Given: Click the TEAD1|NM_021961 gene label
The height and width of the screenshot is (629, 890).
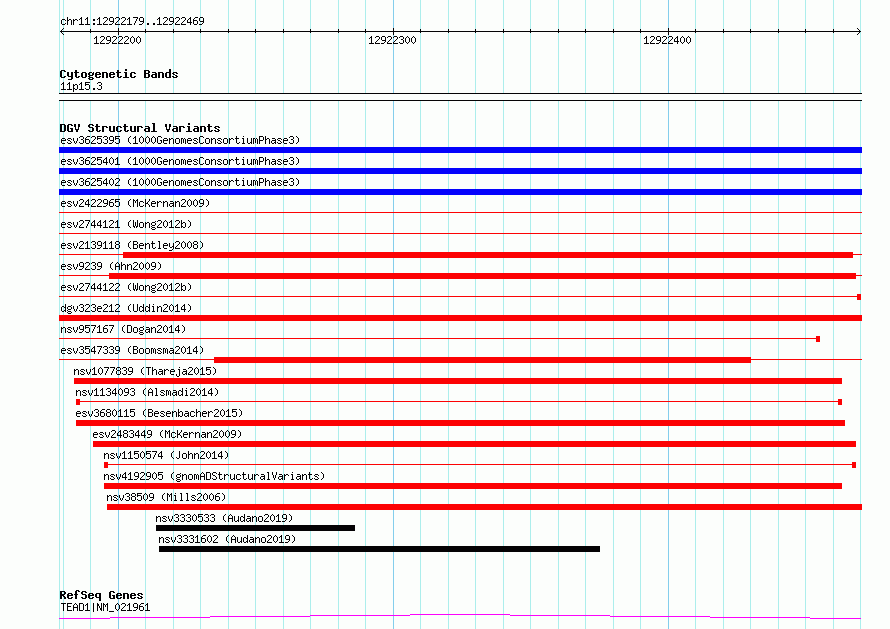Looking at the screenshot, I should [105, 607].
